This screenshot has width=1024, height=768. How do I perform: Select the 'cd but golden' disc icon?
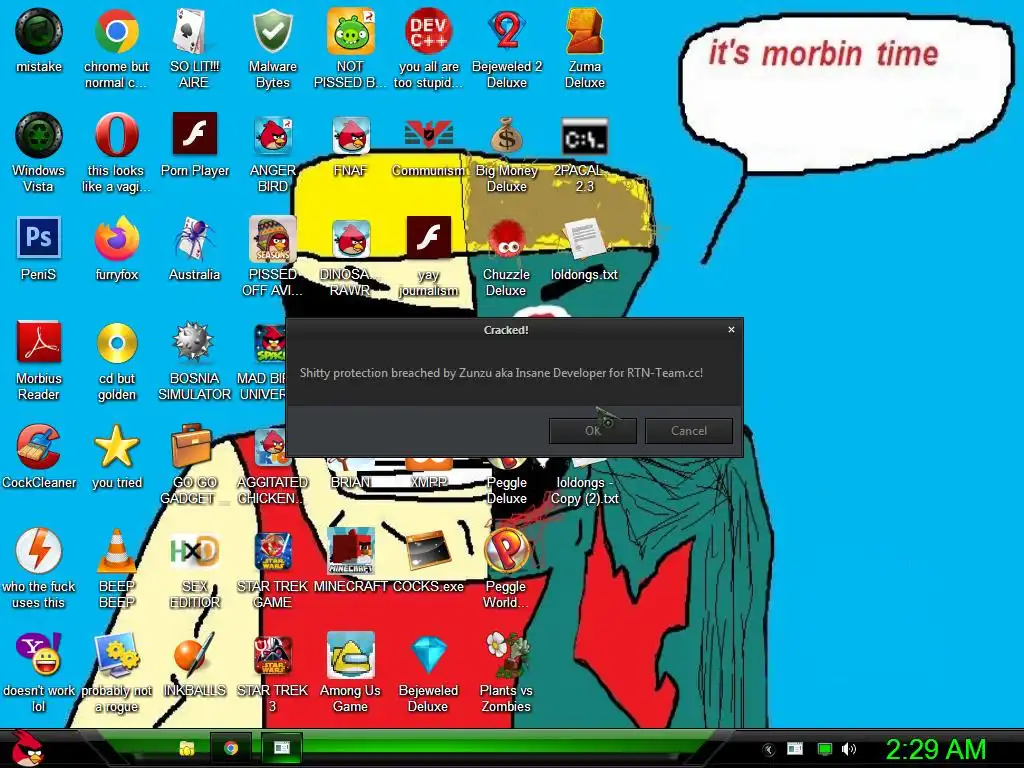pyautogui.click(x=117, y=343)
